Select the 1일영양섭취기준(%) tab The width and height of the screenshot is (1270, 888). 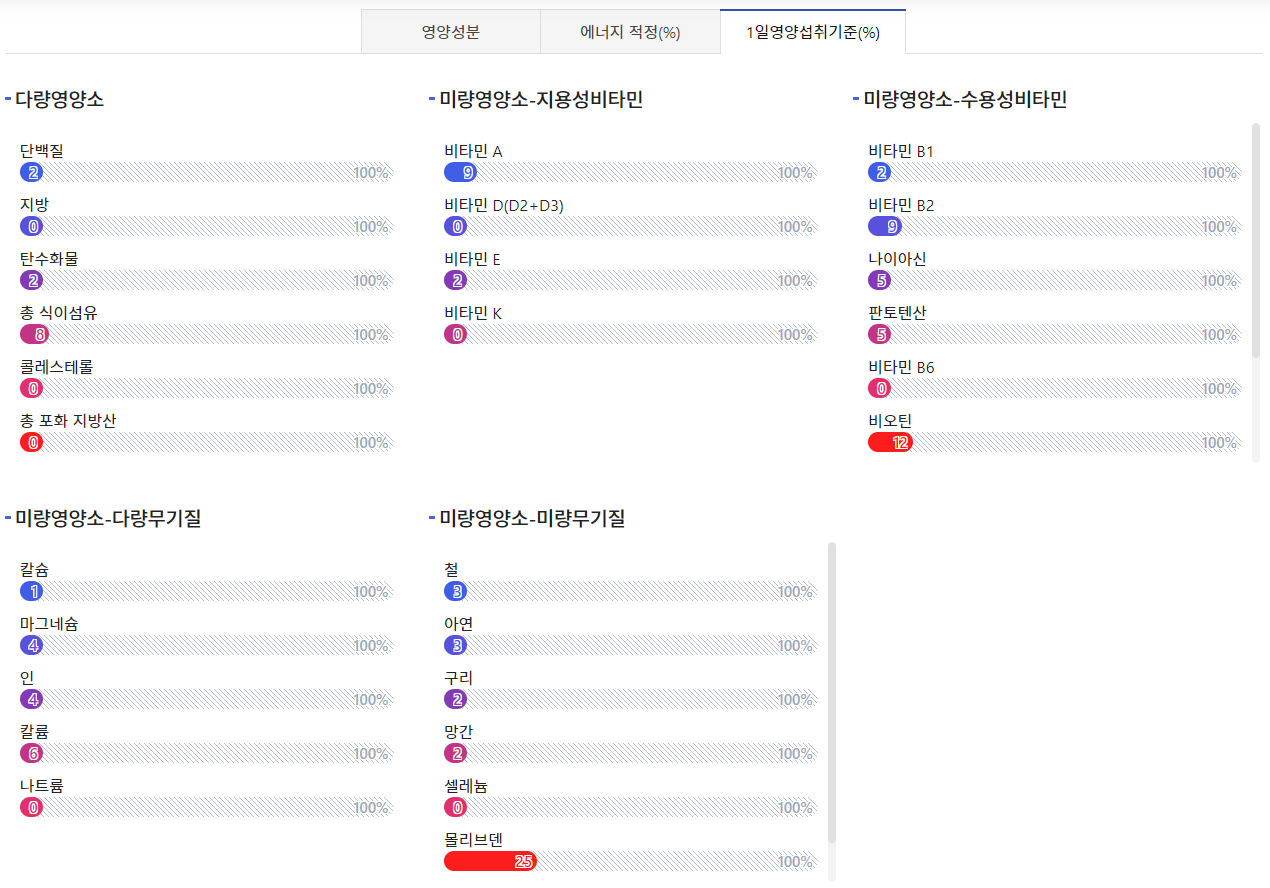[812, 32]
